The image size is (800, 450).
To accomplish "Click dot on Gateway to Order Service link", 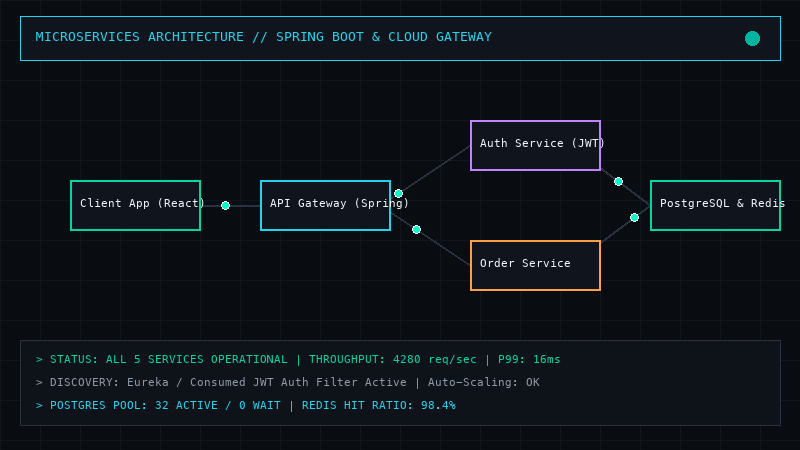I will 416,230.
